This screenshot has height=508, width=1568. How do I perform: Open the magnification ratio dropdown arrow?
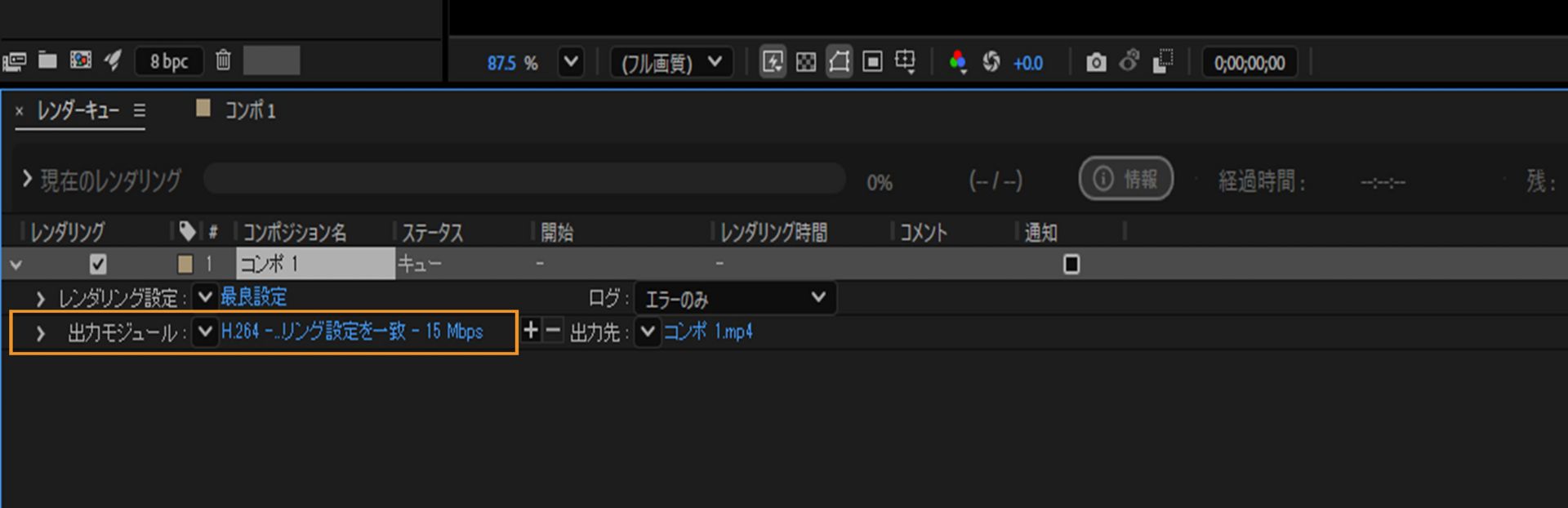pos(571,62)
